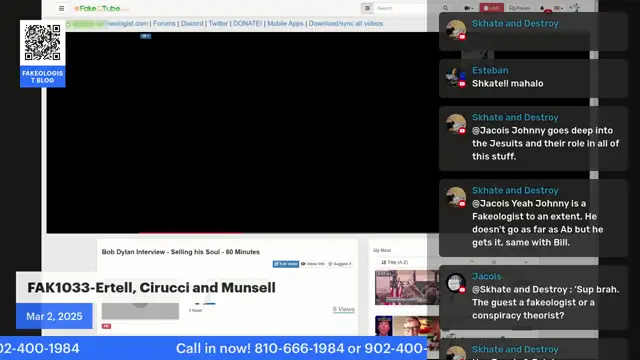Open the Forums link

coord(164,24)
